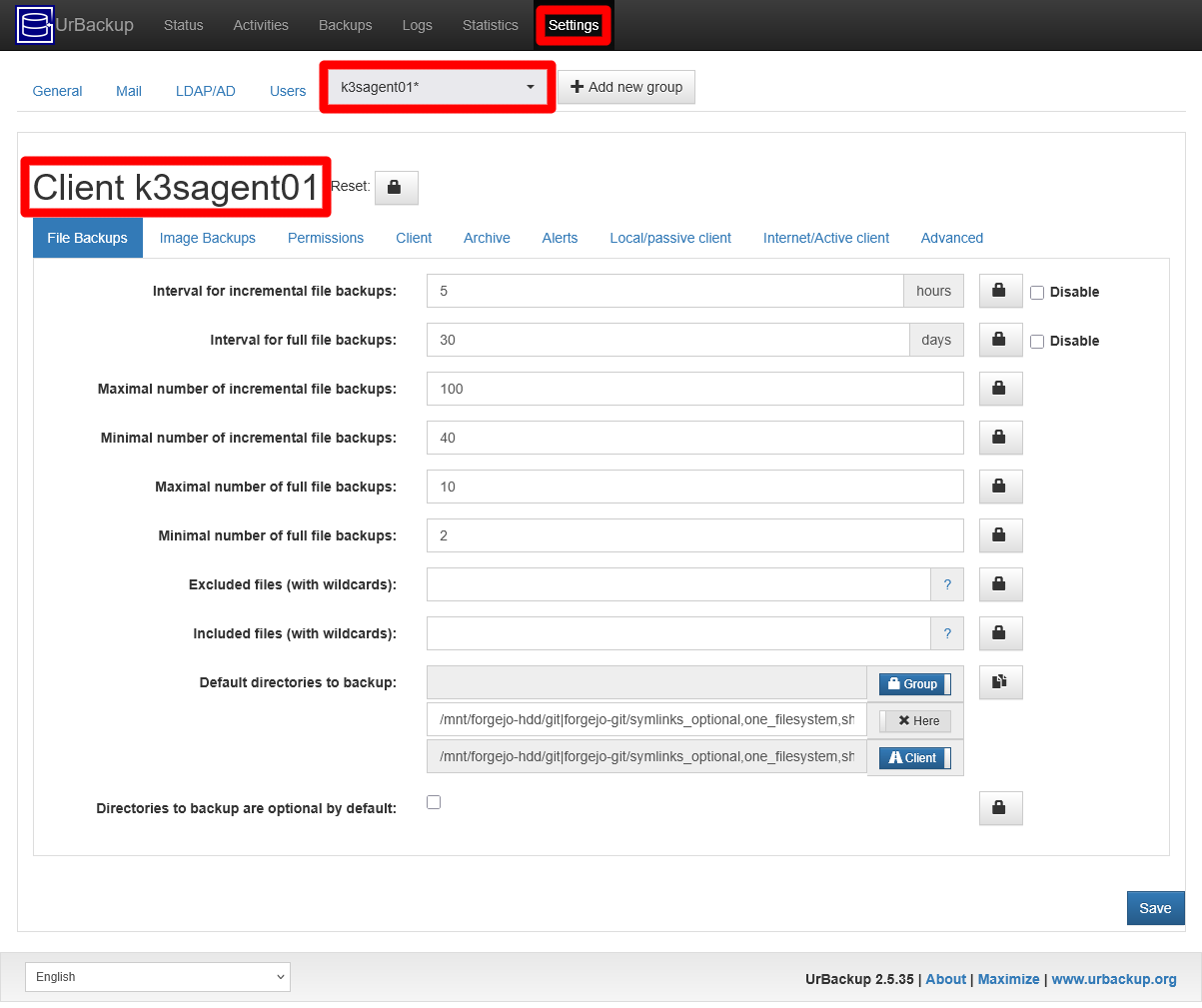The height and width of the screenshot is (1008, 1202).
Task: Remove the Here directory override entry
Action: coord(914,719)
